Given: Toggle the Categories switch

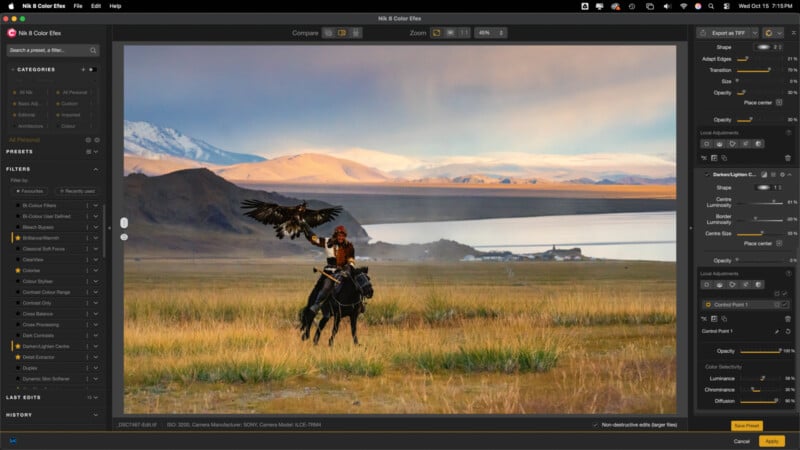Looking at the screenshot, I should [x=90, y=70].
